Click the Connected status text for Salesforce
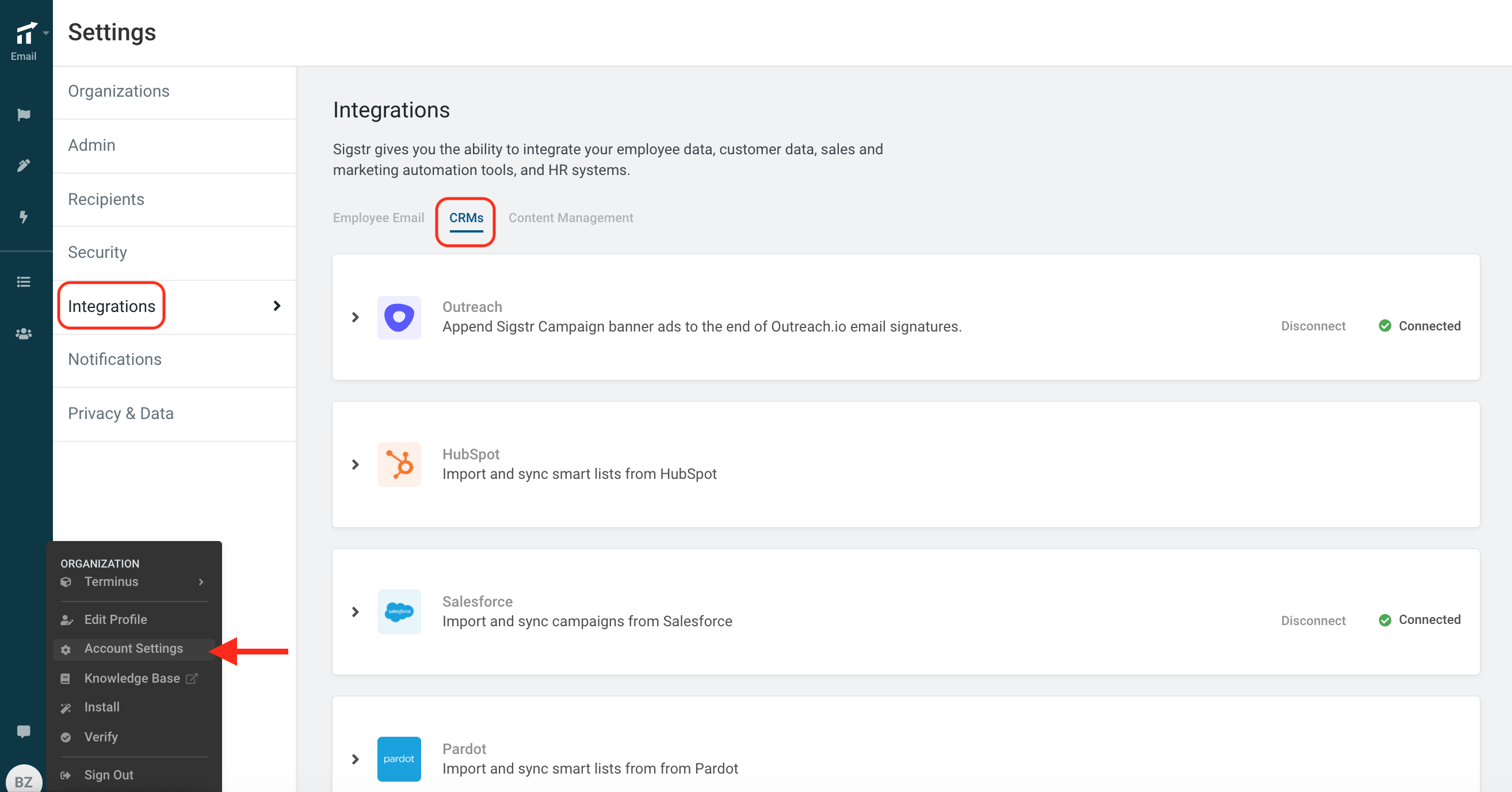 click(x=1429, y=620)
